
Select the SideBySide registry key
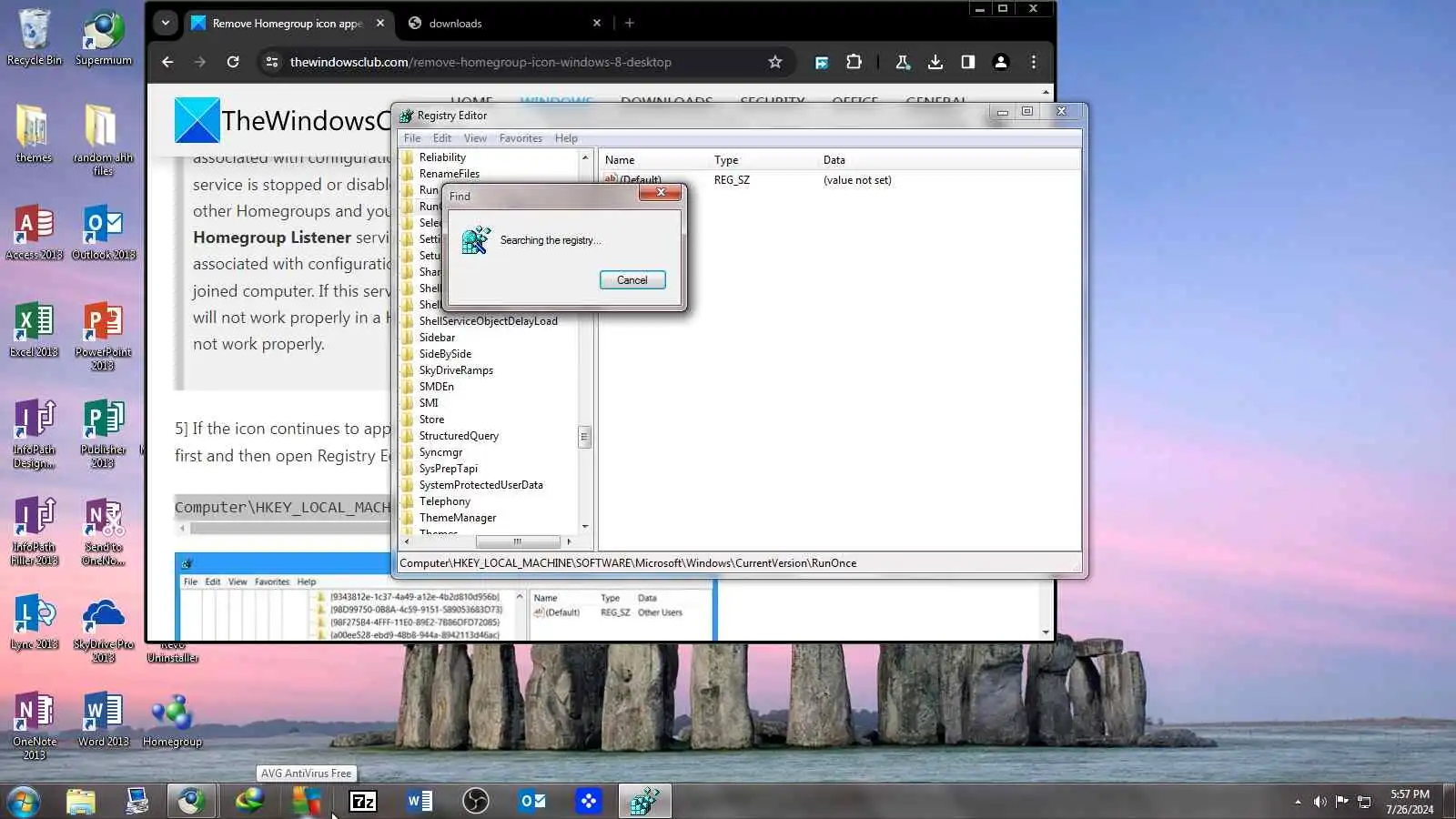(x=445, y=354)
